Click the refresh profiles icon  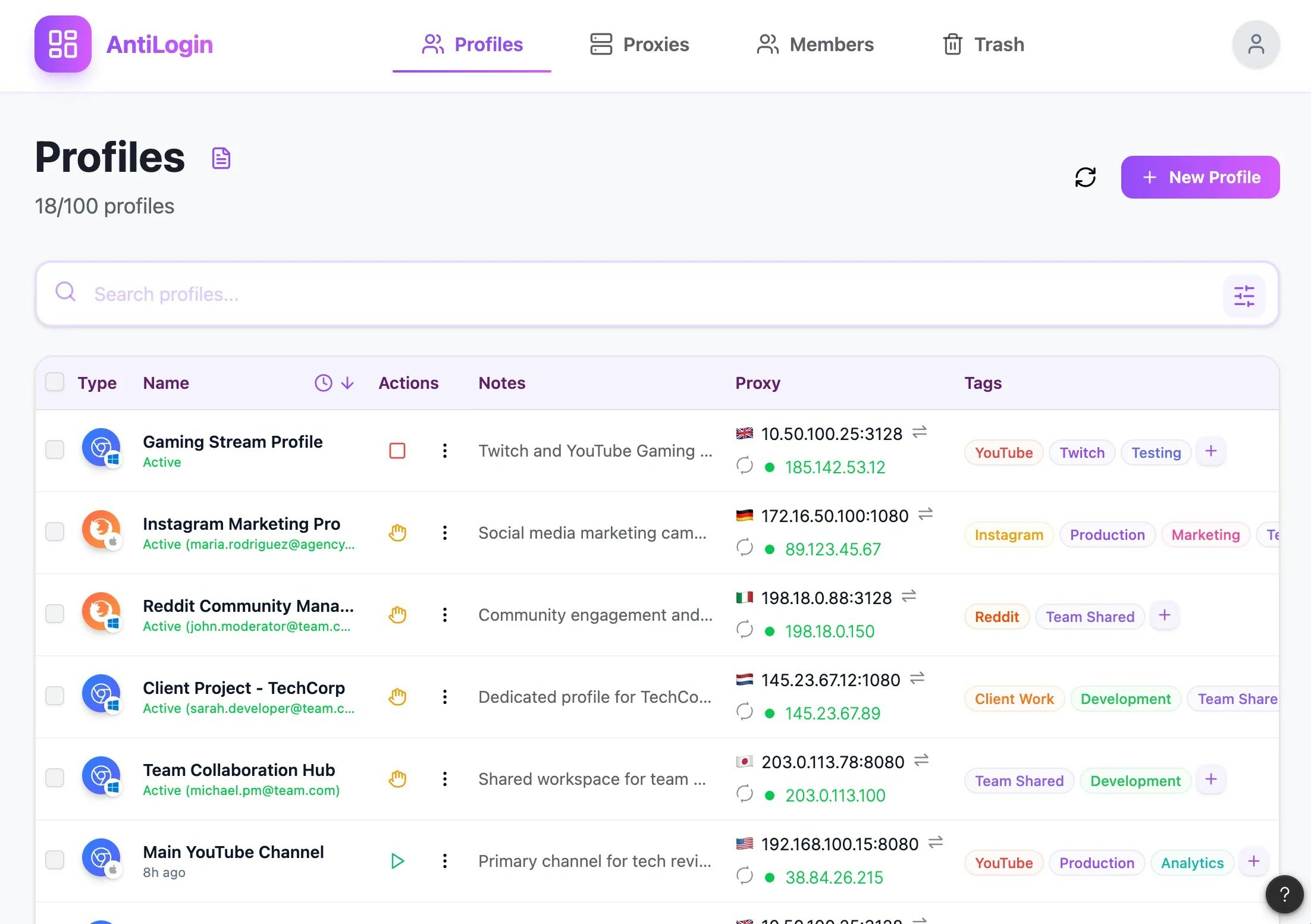[x=1086, y=177]
